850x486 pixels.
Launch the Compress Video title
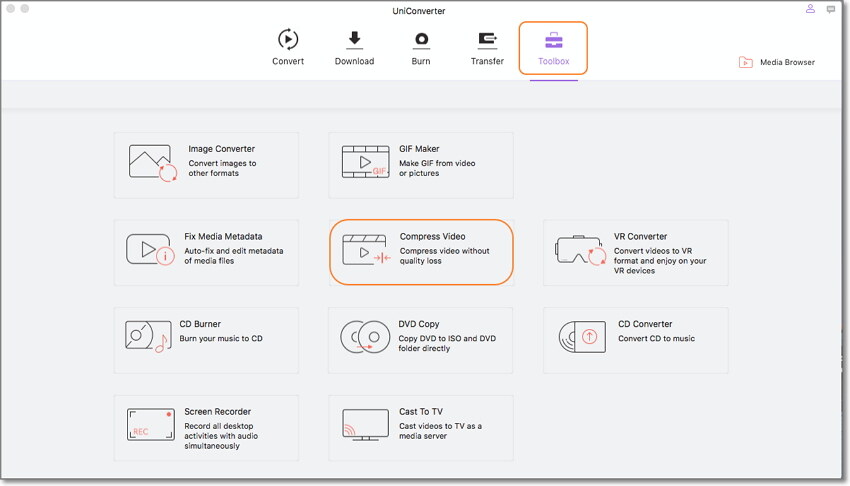(x=433, y=237)
